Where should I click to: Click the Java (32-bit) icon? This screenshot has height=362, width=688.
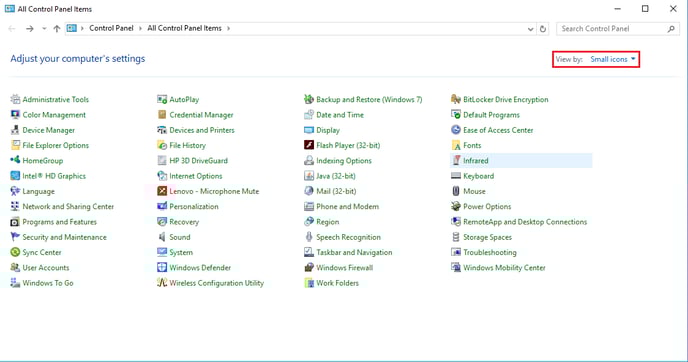coord(309,176)
